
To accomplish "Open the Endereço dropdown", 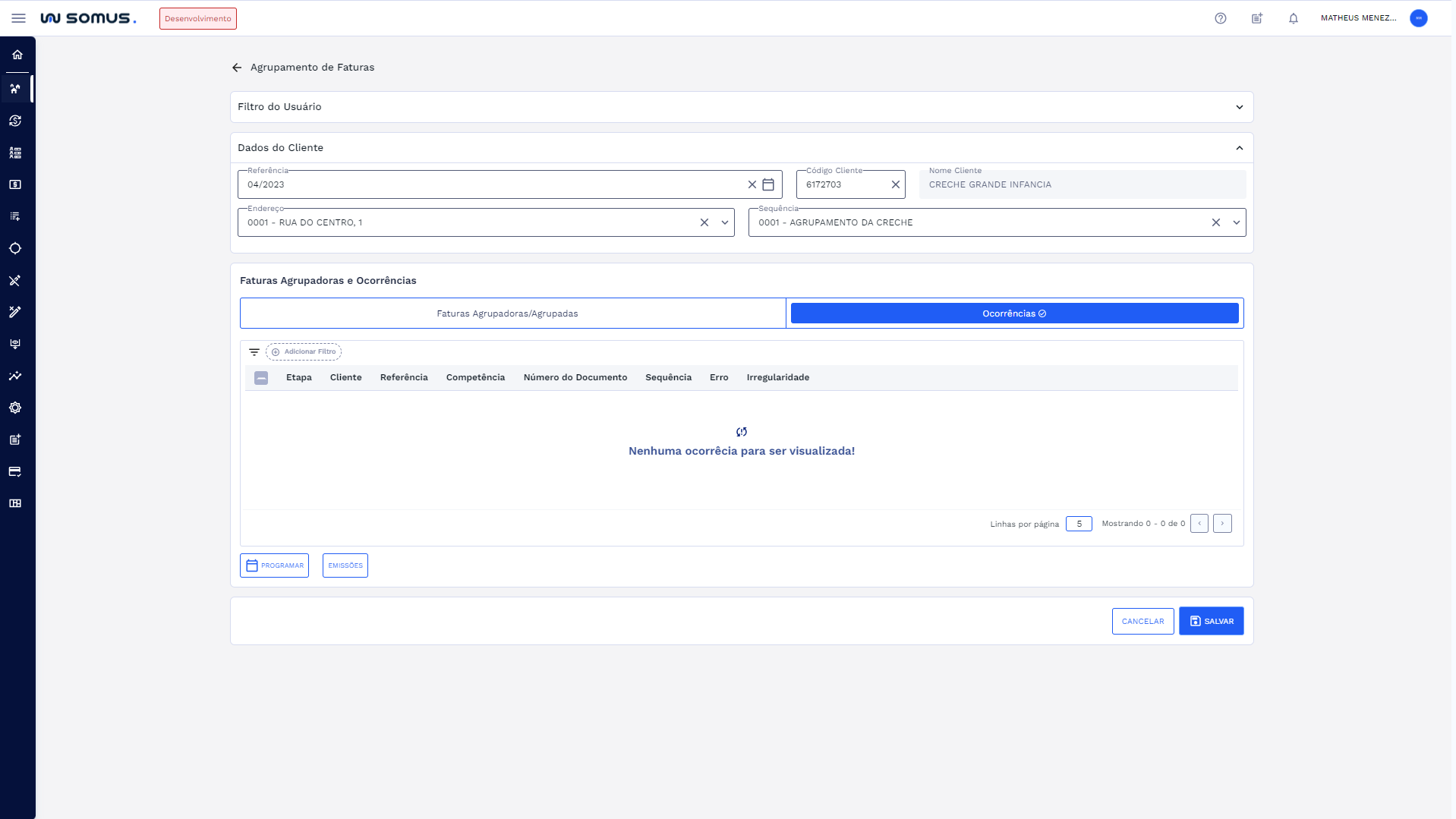I will [724, 222].
